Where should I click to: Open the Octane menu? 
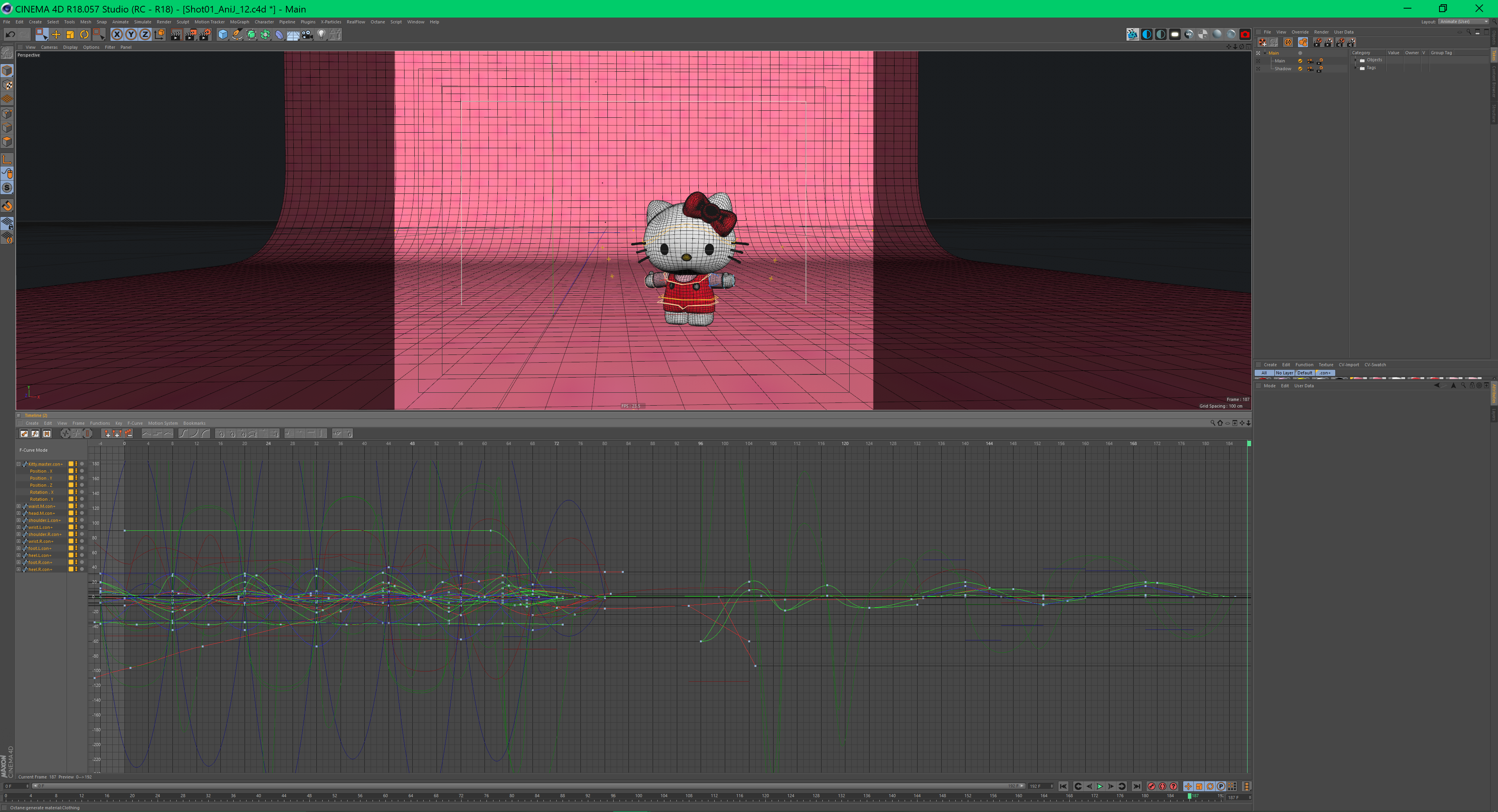(378, 22)
